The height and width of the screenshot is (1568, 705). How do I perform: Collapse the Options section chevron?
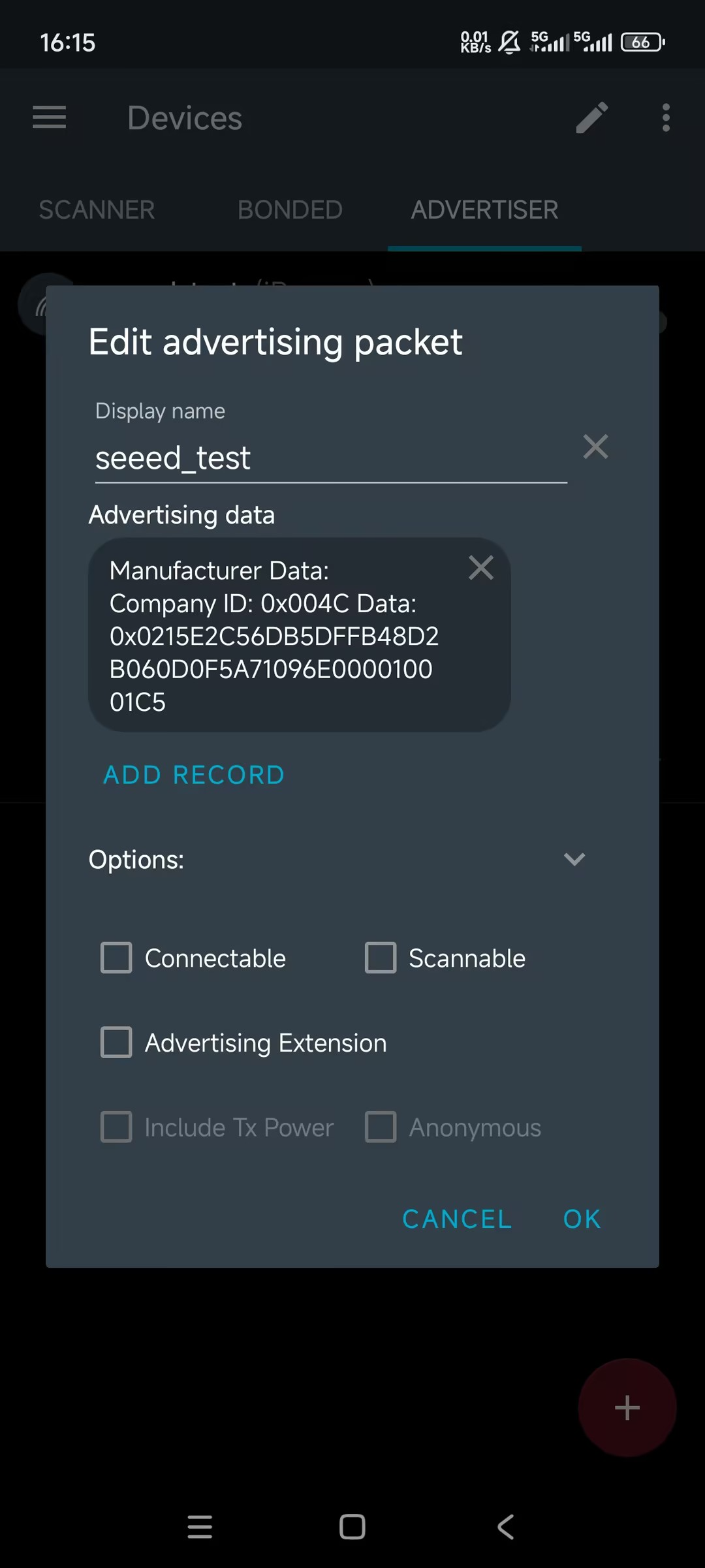tap(574, 859)
